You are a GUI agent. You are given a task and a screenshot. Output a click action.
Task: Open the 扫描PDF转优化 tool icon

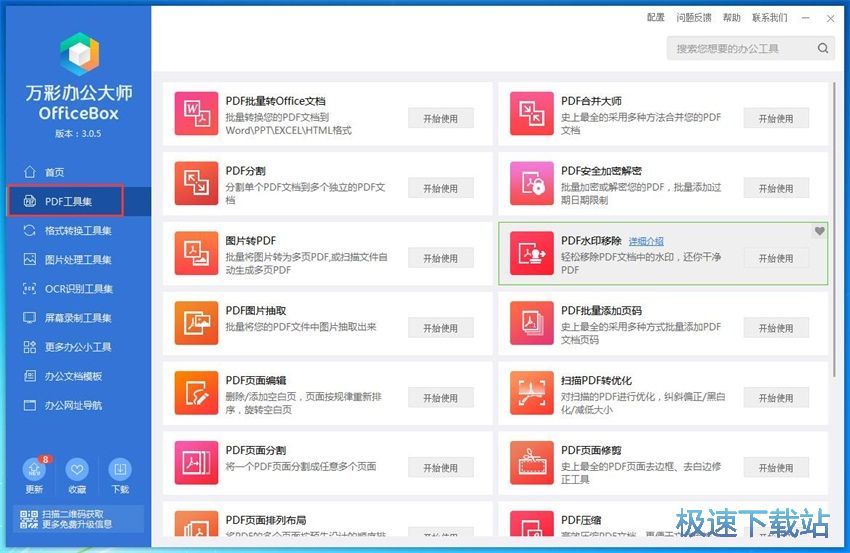click(532, 393)
